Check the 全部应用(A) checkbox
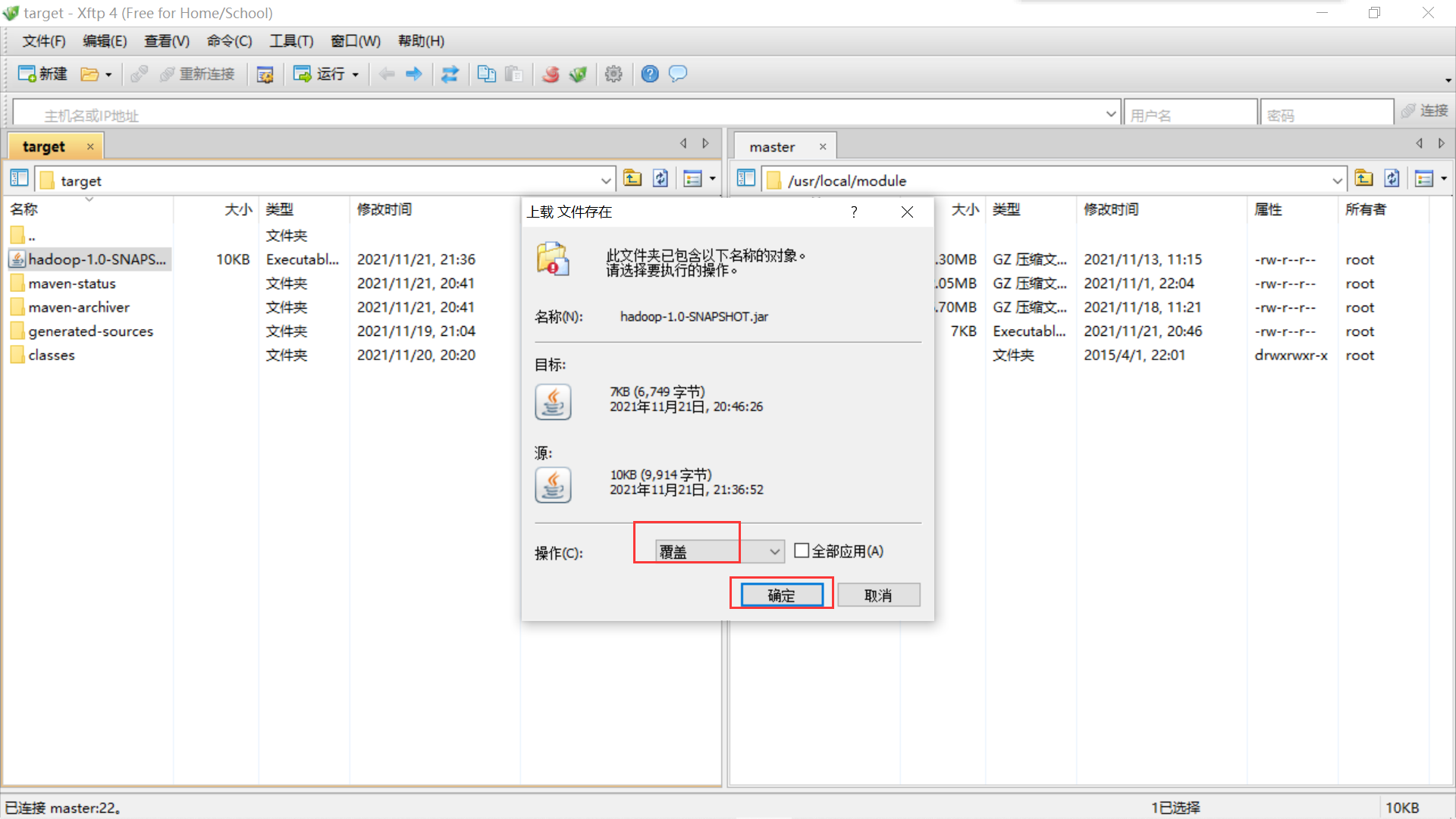1456x819 pixels. click(x=802, y=551)
